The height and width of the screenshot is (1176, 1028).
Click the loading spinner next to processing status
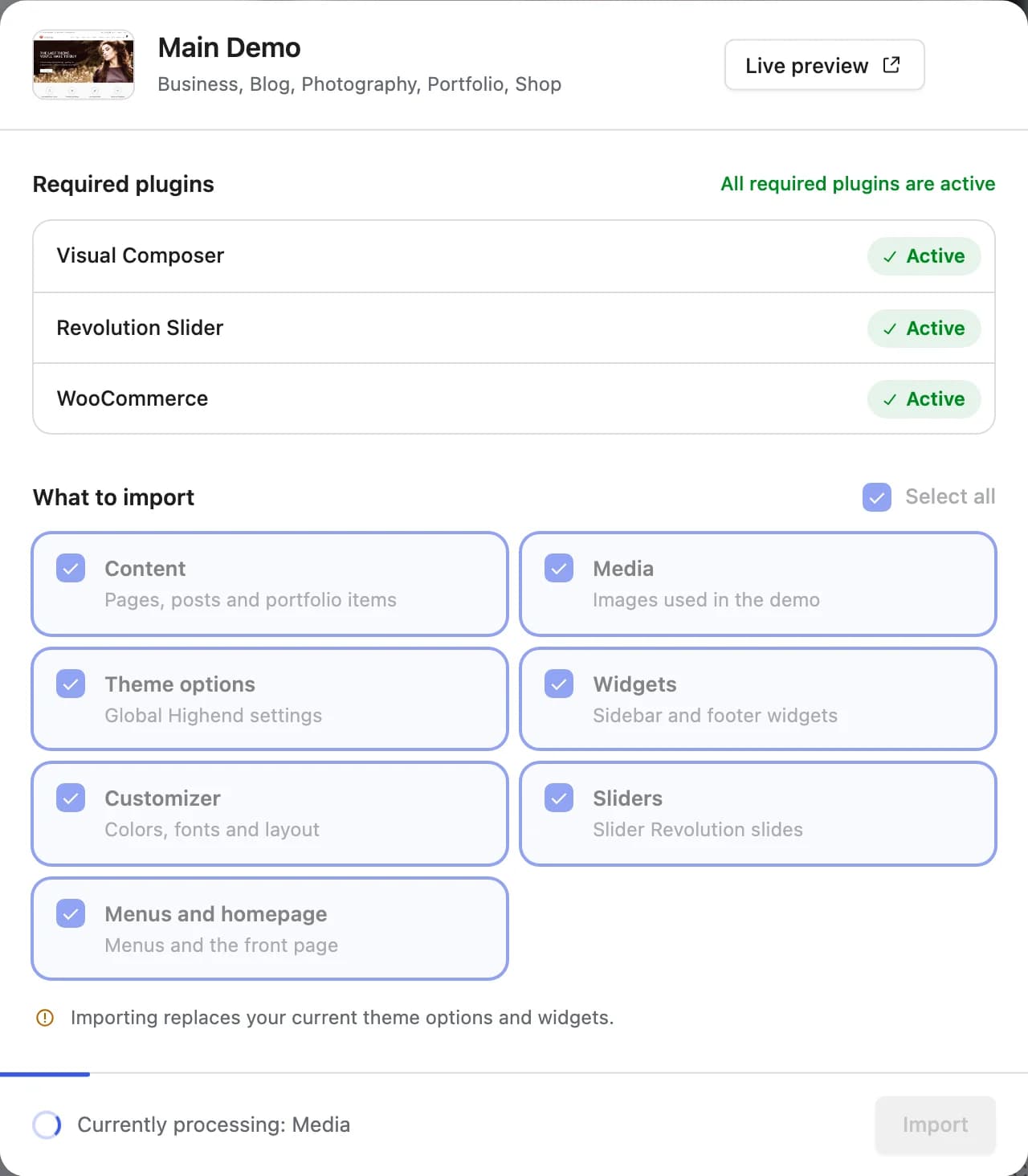[x=47, y=1125]
